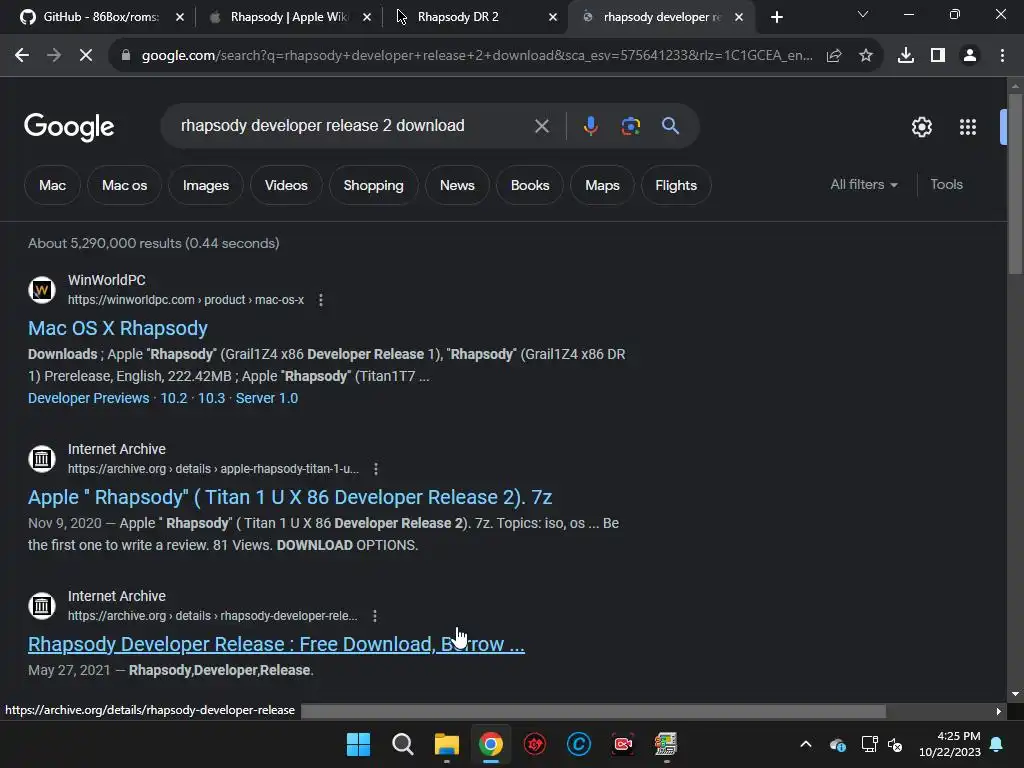
Task: Filter results by the Mac os chip
Action: pos(124,185)
